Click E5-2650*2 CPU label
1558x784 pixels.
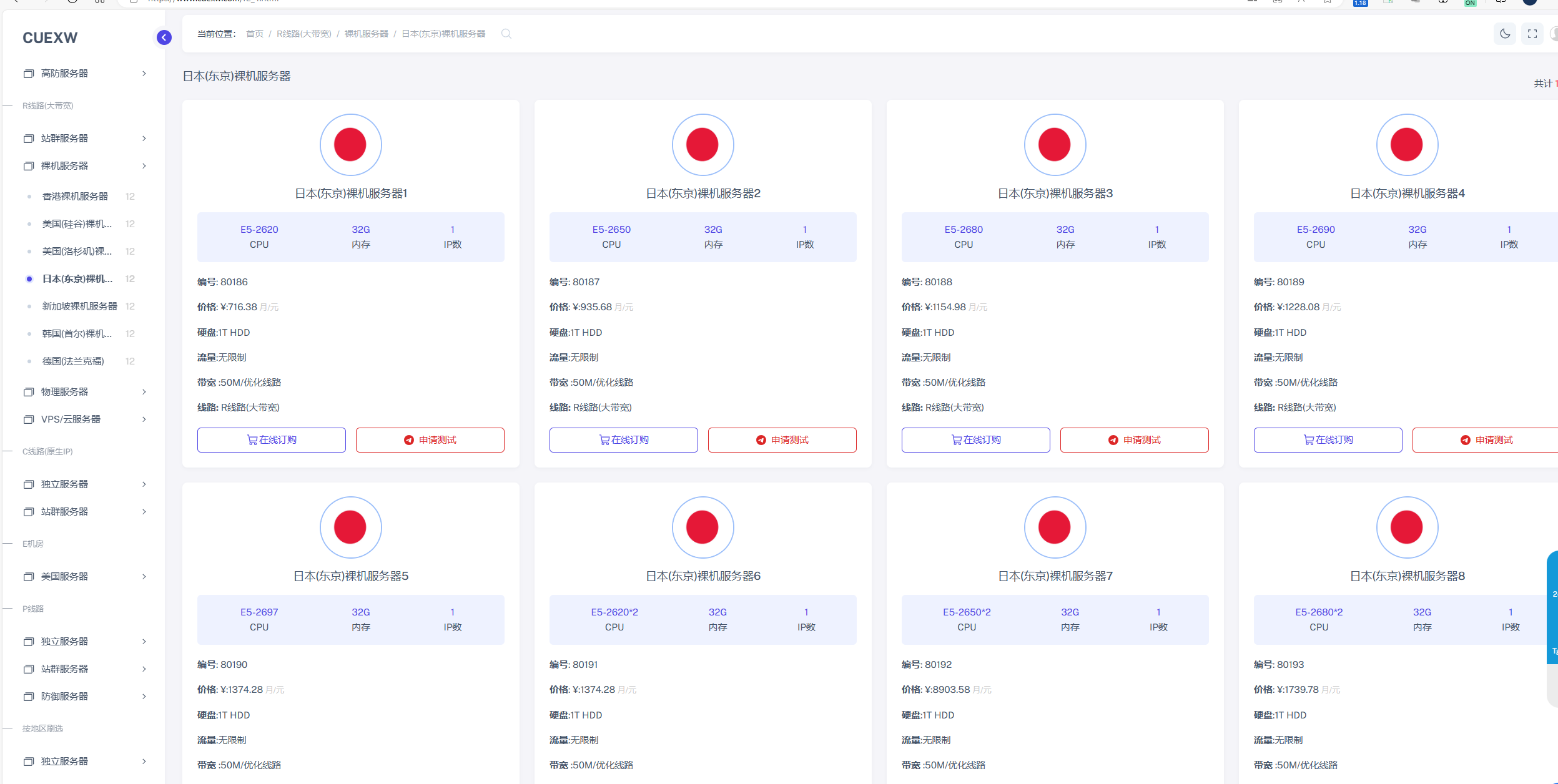(967, 612)
